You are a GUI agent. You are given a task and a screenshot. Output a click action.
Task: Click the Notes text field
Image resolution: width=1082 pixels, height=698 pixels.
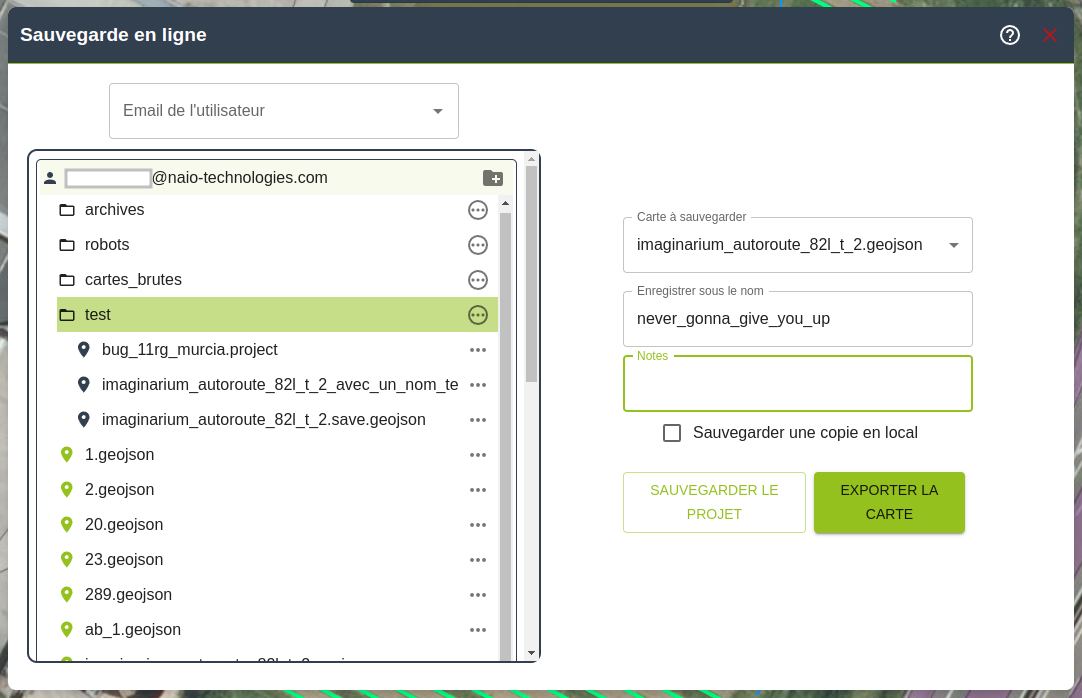[x=797, y=386]
